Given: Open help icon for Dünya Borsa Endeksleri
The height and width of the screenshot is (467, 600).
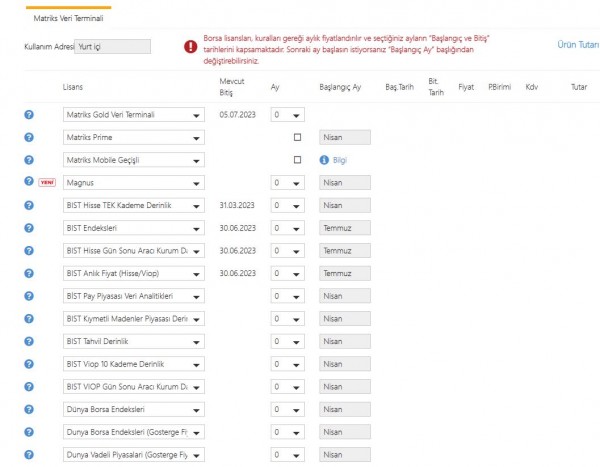Looking at the screenshot, I should pos(29,409).
